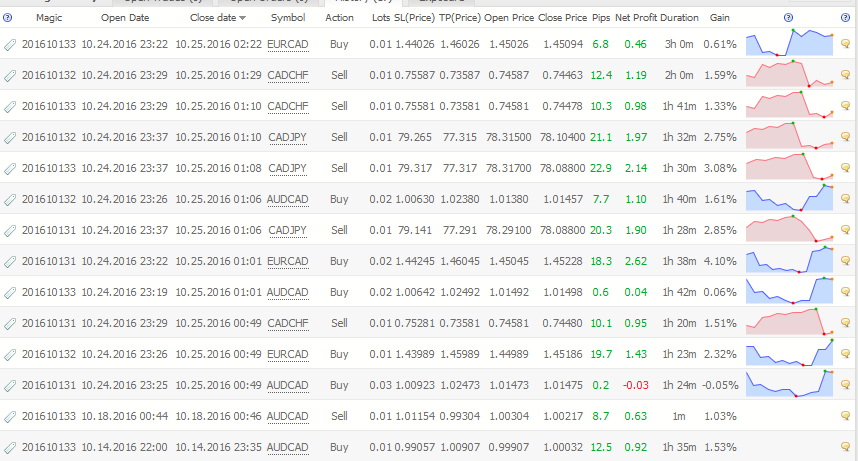Open CADCHF link closed 10.25.2016 00:49
Image resolution: width=858 pixels, height=461 pixels.
pyautogui.click(x=288, y=324)
